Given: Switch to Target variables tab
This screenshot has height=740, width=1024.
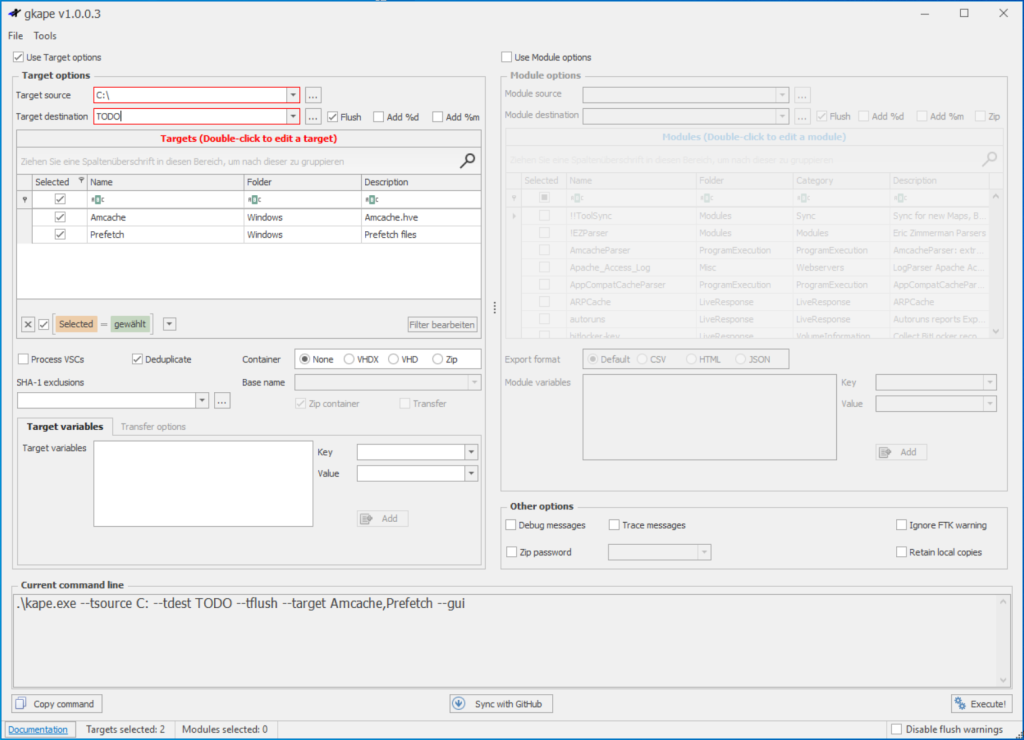Looking at the screenshot, I should [65, 426].
